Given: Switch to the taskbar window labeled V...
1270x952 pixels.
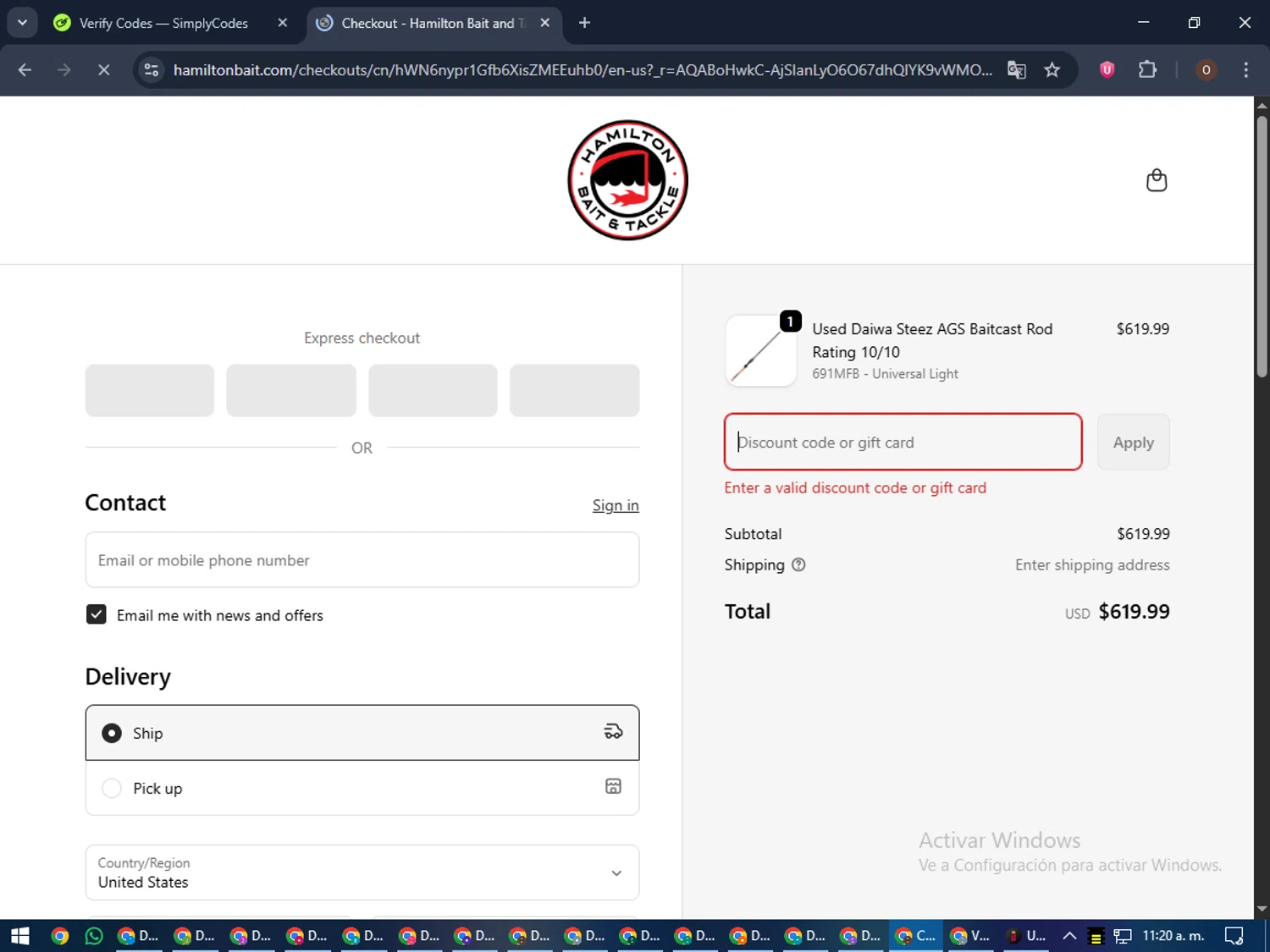Looking at the screenshot, I should pos(970,936).
